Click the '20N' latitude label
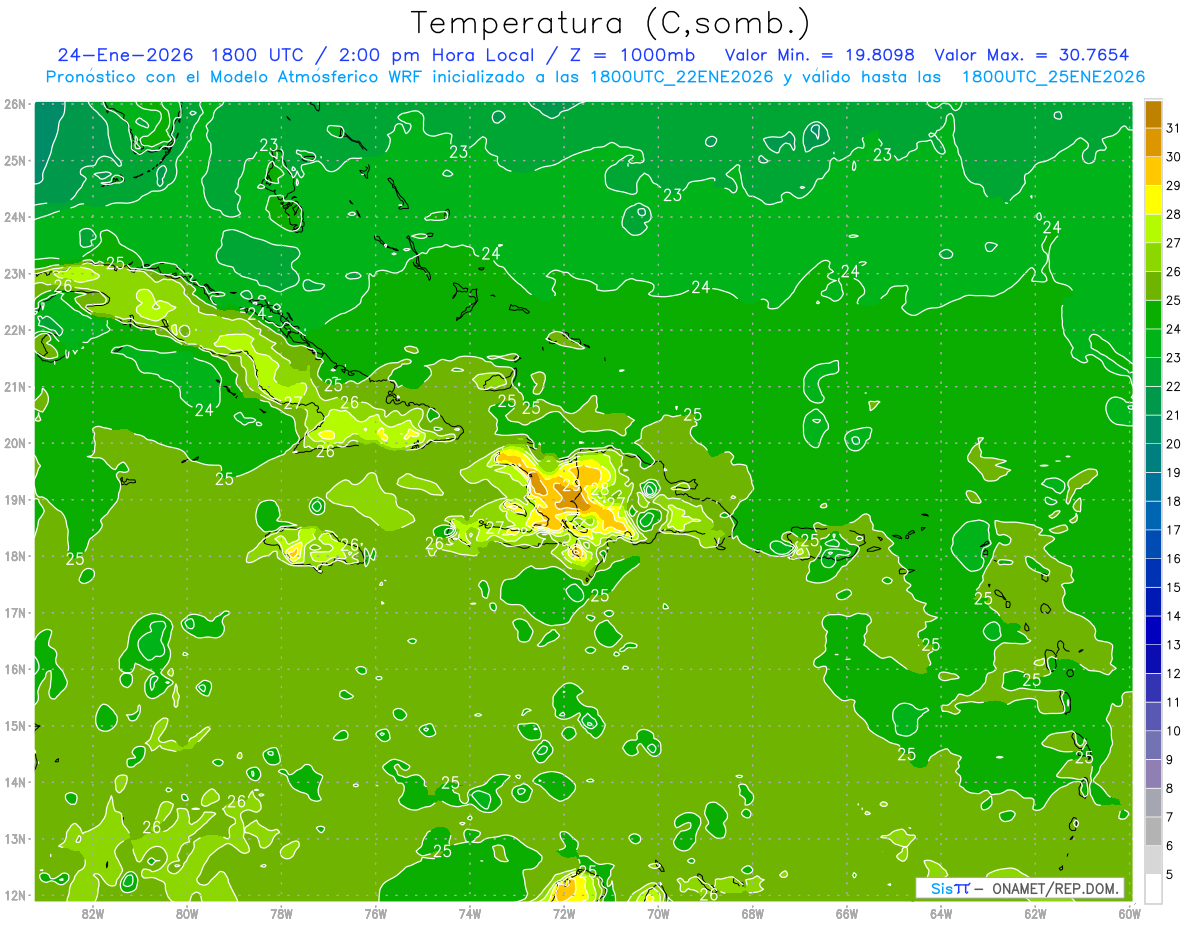 coord(14,443)
